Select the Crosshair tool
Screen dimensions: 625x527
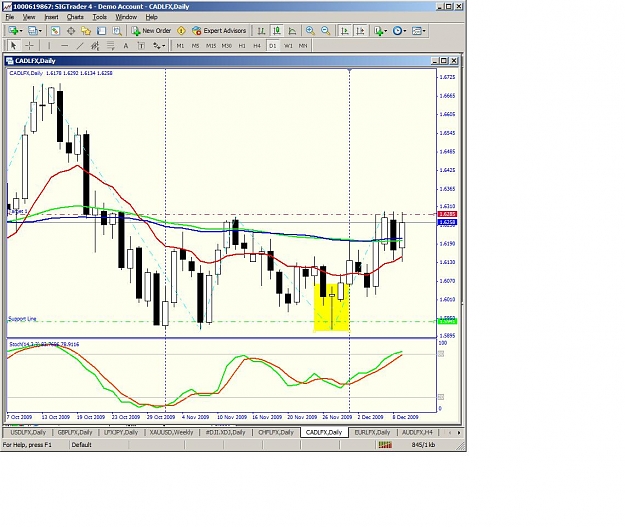[29, 46]
